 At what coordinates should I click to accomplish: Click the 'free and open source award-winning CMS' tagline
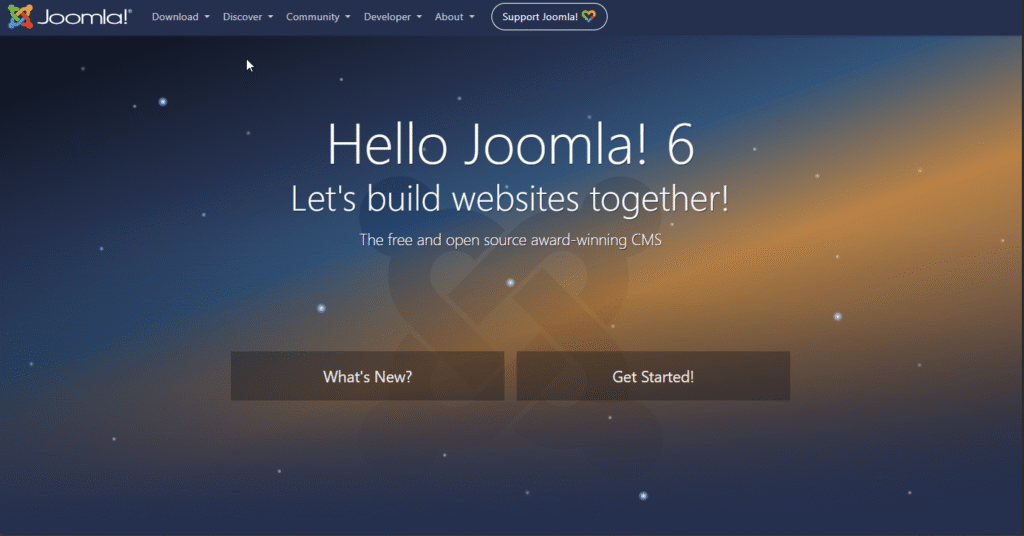click(510, 240)
